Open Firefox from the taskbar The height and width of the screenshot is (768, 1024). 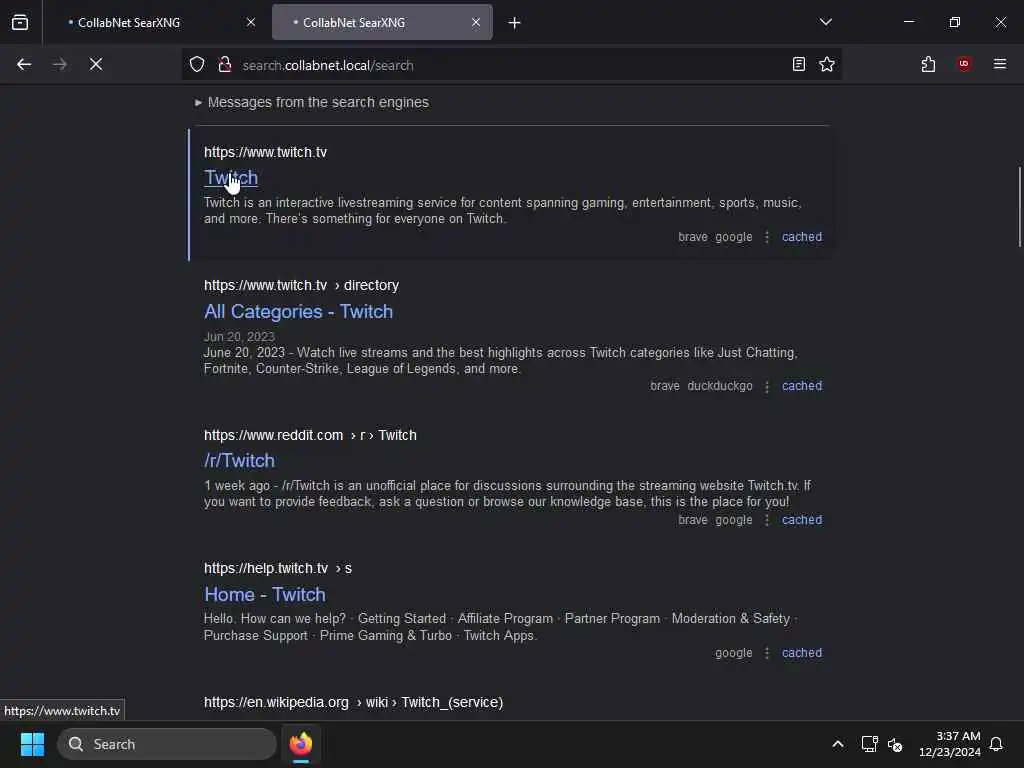pyautogui.click(x=301, y=744)
